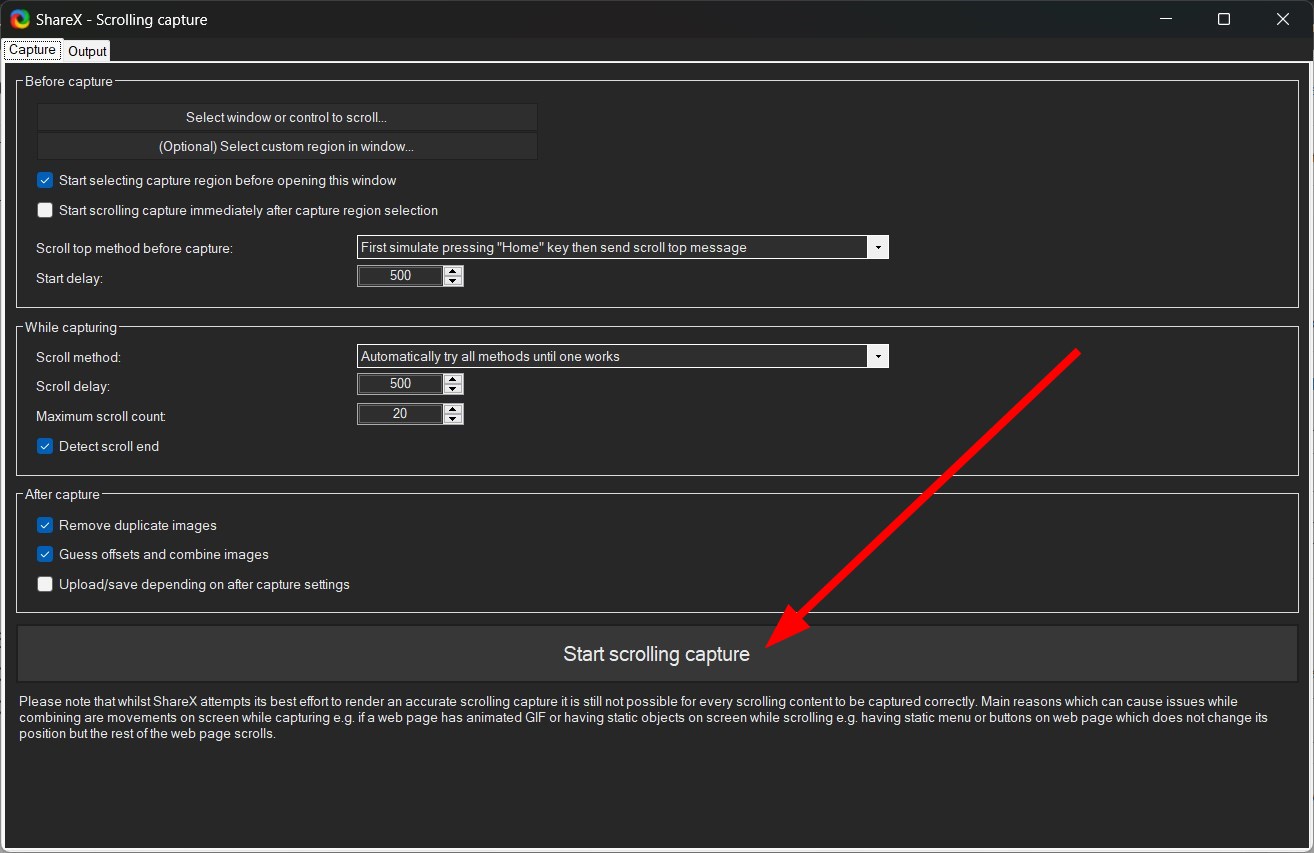Click the 'Scroll method:' label
Image resolution: width=1314 pixels, height=853 pixels.
pyautogui.click(x=78, y=357)
